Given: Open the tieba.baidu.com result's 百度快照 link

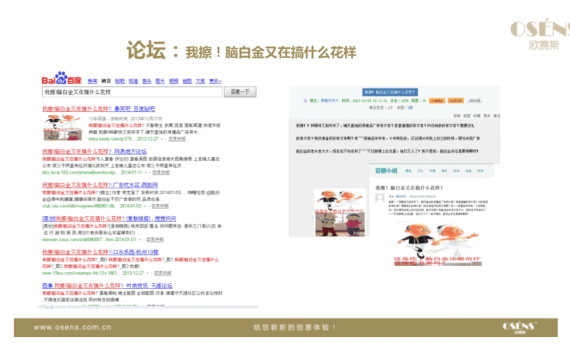Looking at the screenshot, I should pos(177,139).
